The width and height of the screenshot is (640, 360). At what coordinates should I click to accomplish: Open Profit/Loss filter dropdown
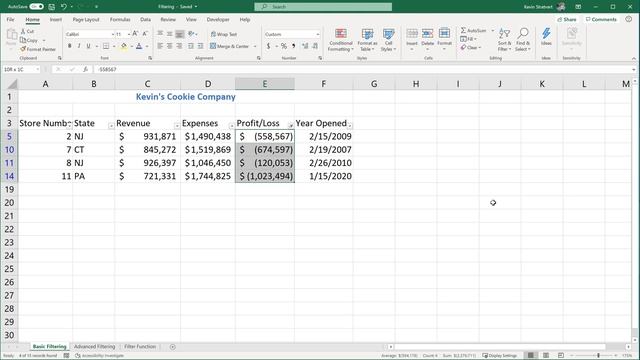(291, 126)
